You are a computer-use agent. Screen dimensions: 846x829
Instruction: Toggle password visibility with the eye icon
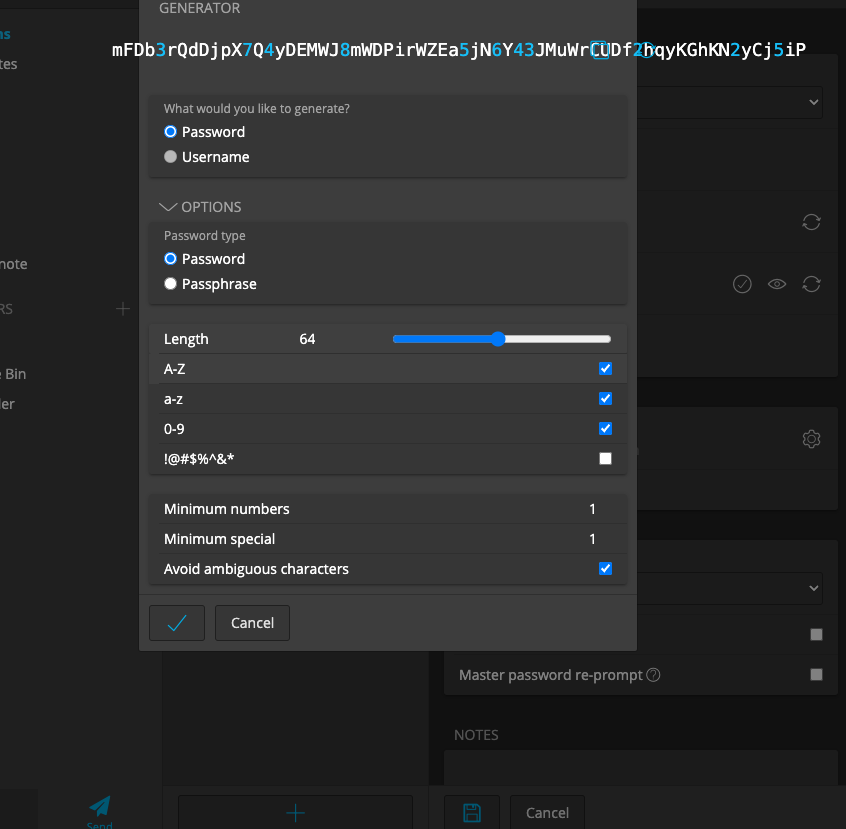[x=777, y=284]
